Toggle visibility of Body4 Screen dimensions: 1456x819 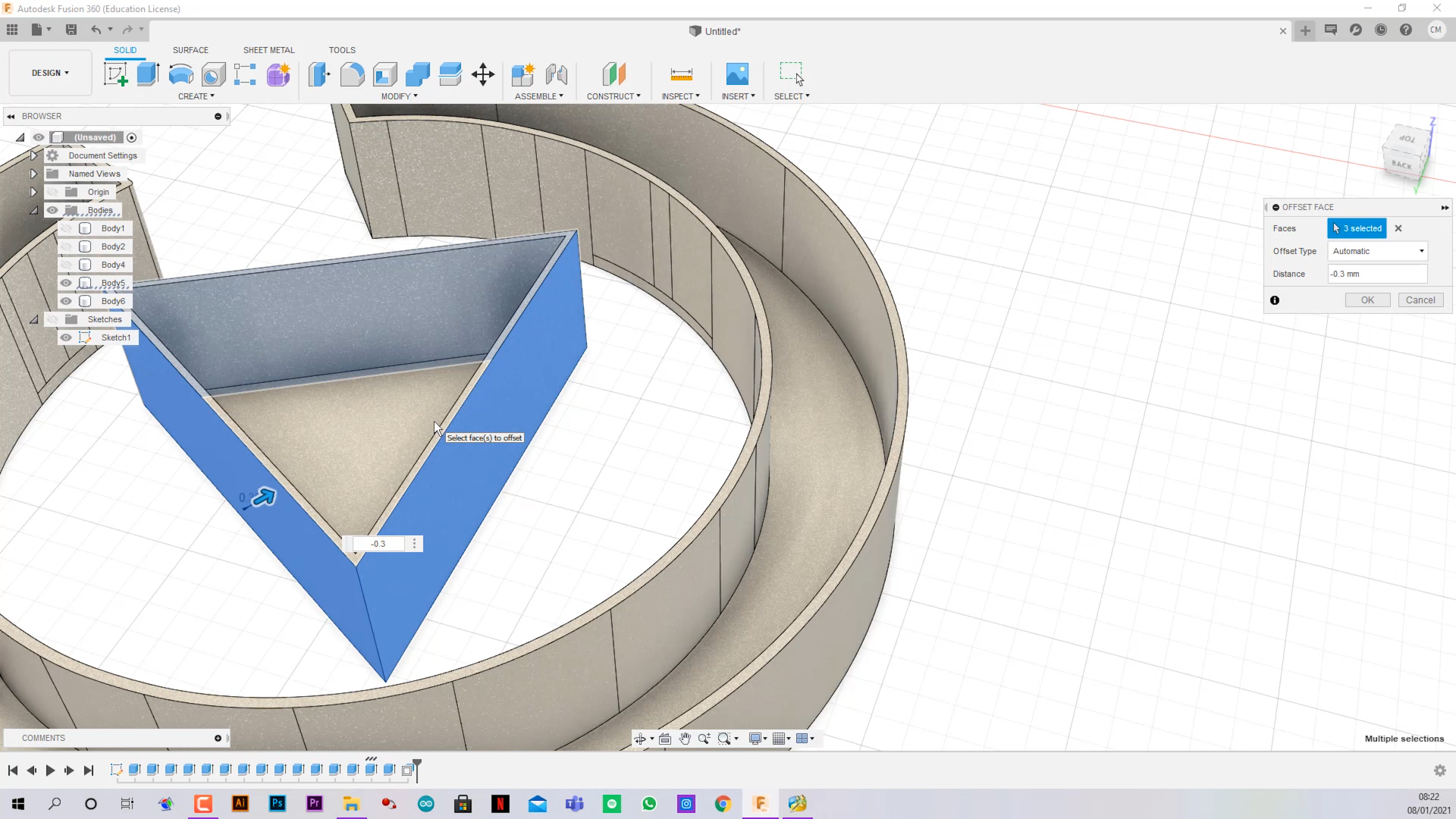point(67,265)
